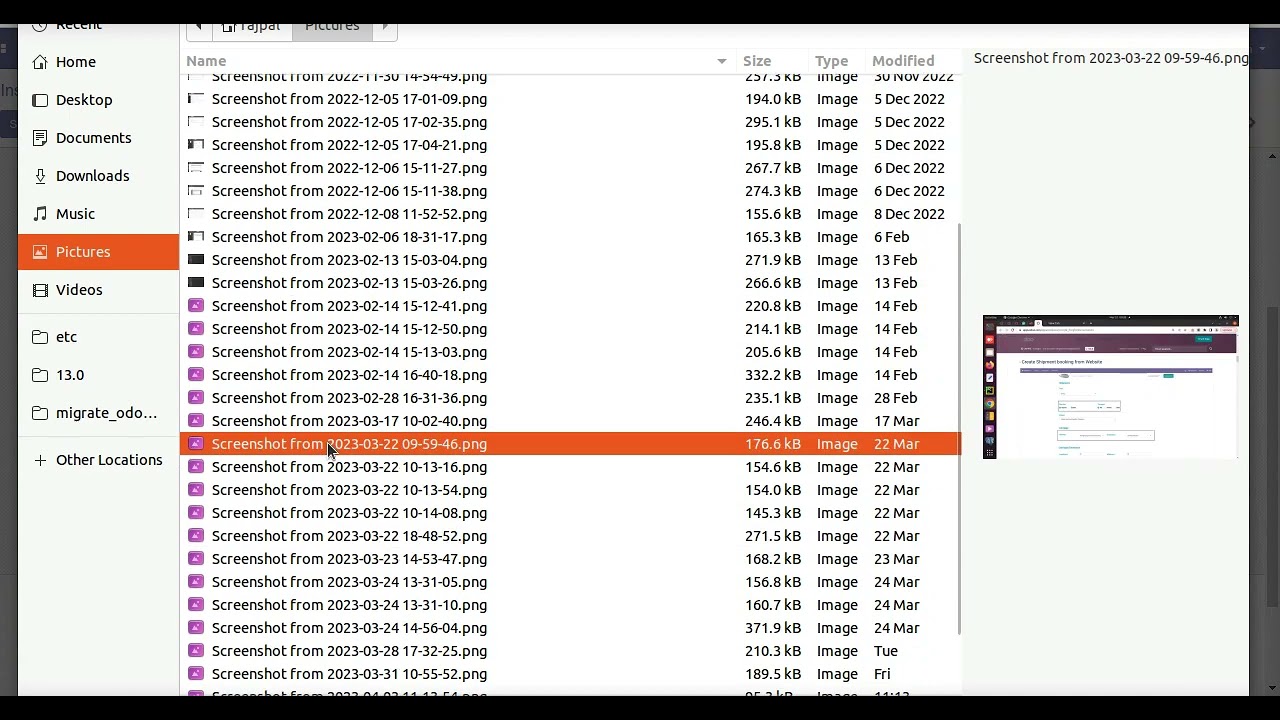The image size is (1280, 720).
Task: Click the plus icon beside Other Locations
Action: tap(40, 460)
